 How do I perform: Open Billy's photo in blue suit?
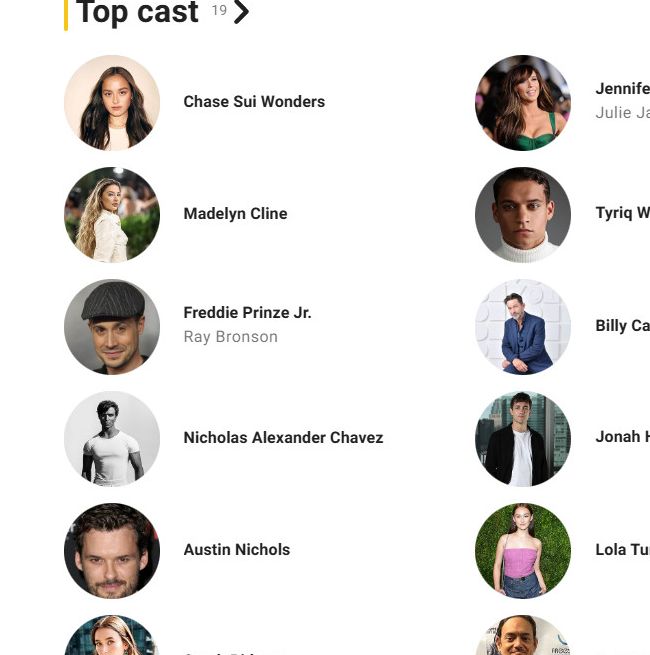[x=523, y=327]
